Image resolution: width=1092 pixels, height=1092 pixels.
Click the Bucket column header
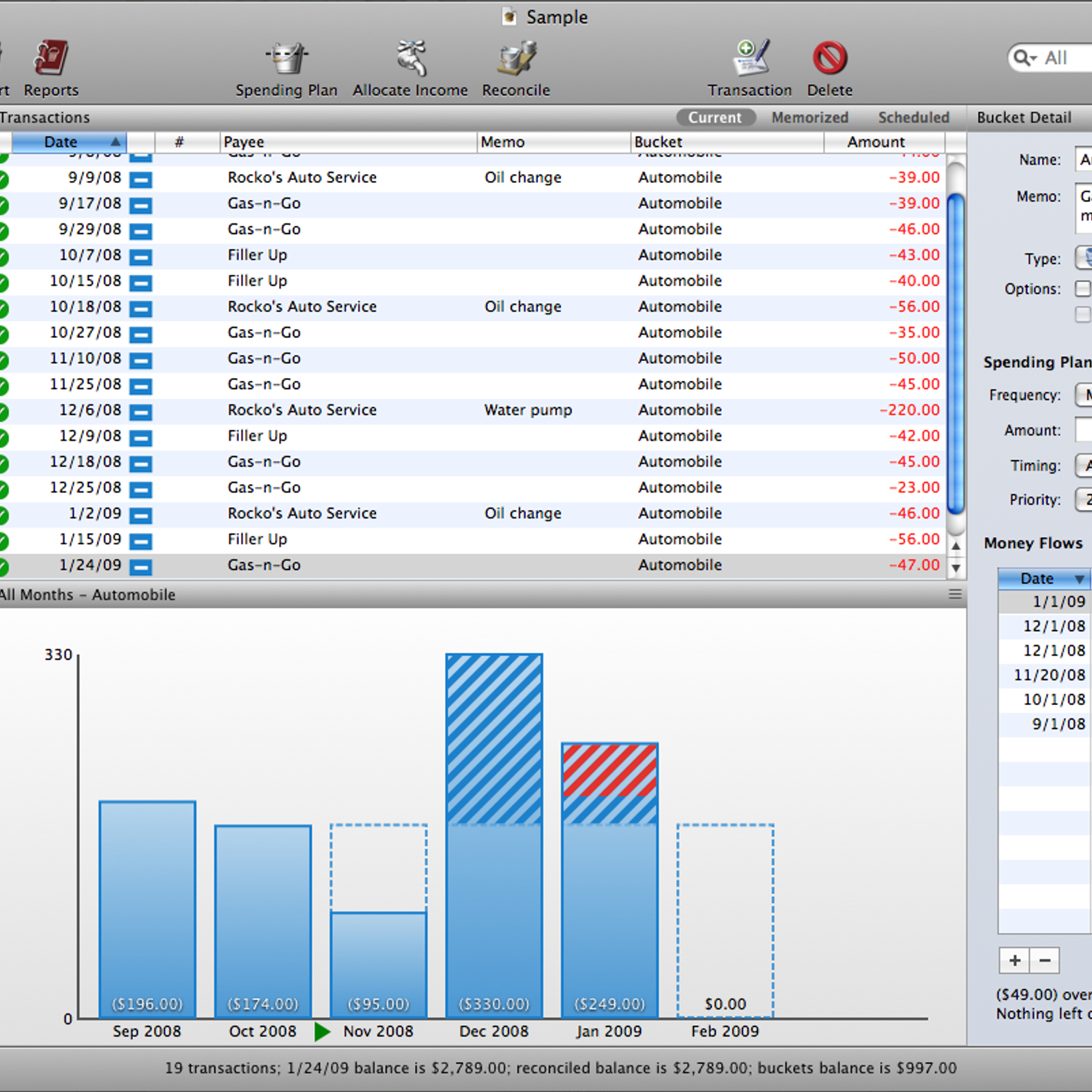(x=727, y=142)
